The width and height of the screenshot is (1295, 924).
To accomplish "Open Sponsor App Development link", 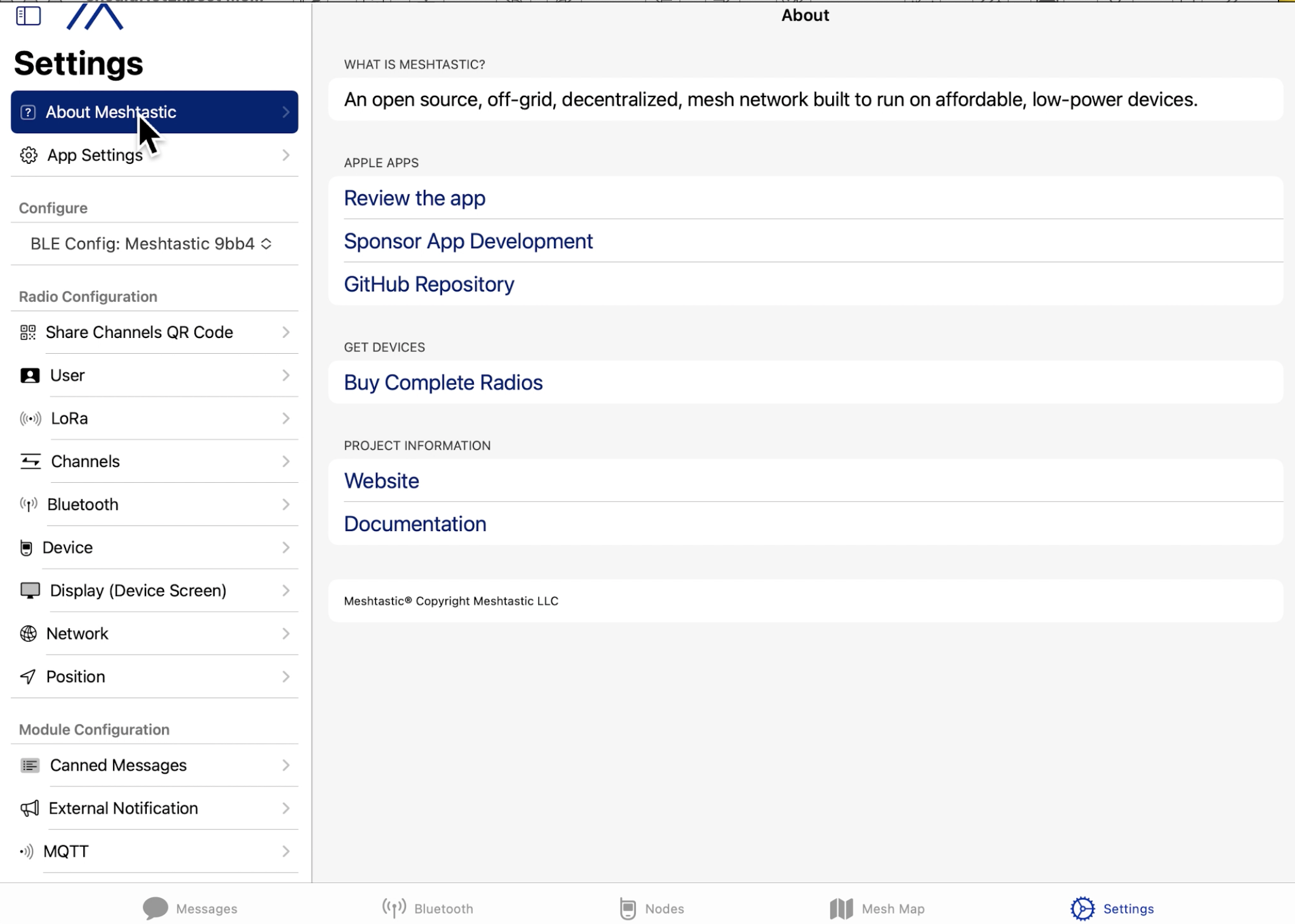I will (468, 241).
